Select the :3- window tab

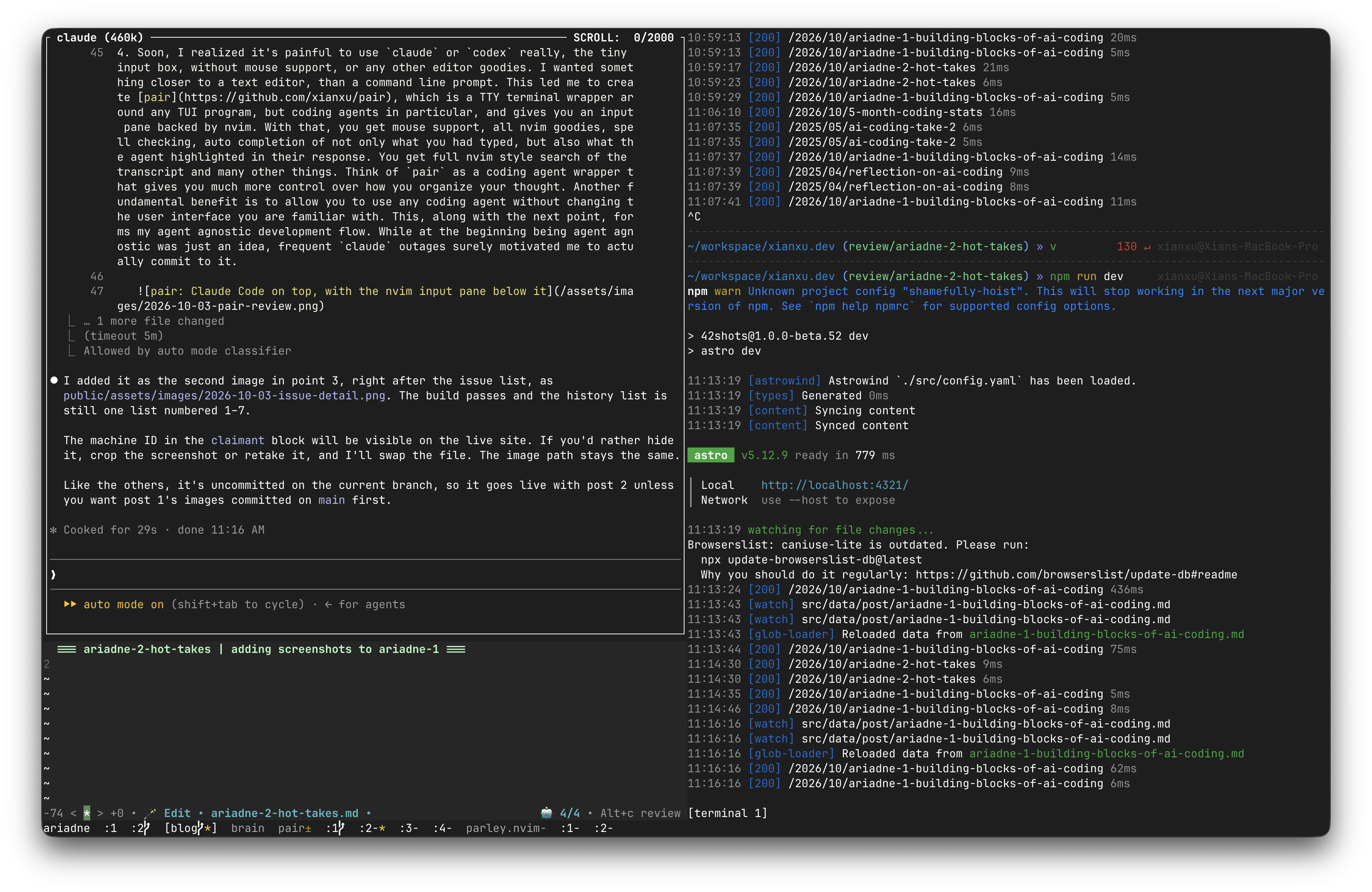coord(409,828)
